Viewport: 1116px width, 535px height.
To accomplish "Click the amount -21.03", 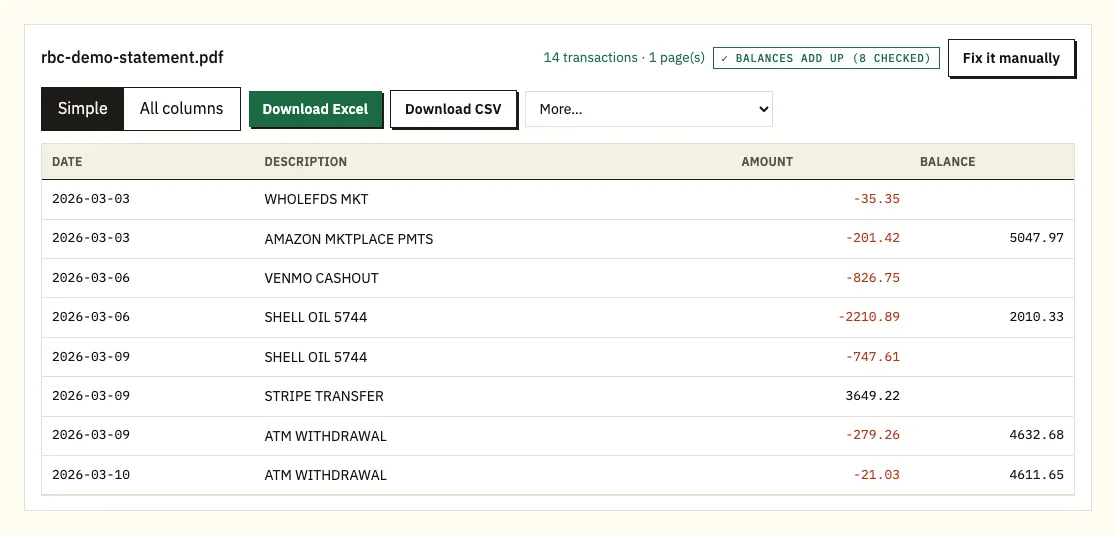I will click(x=876, y=475).
